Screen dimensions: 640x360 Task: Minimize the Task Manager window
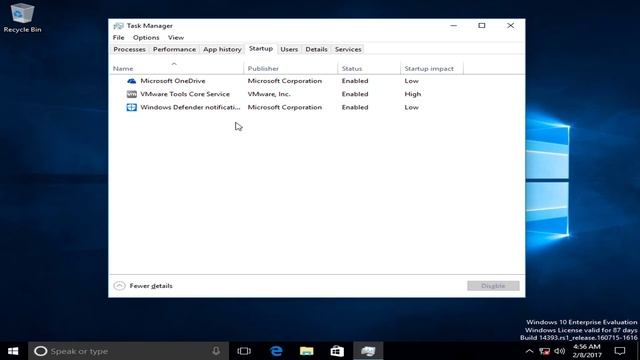tap(453, 26)
